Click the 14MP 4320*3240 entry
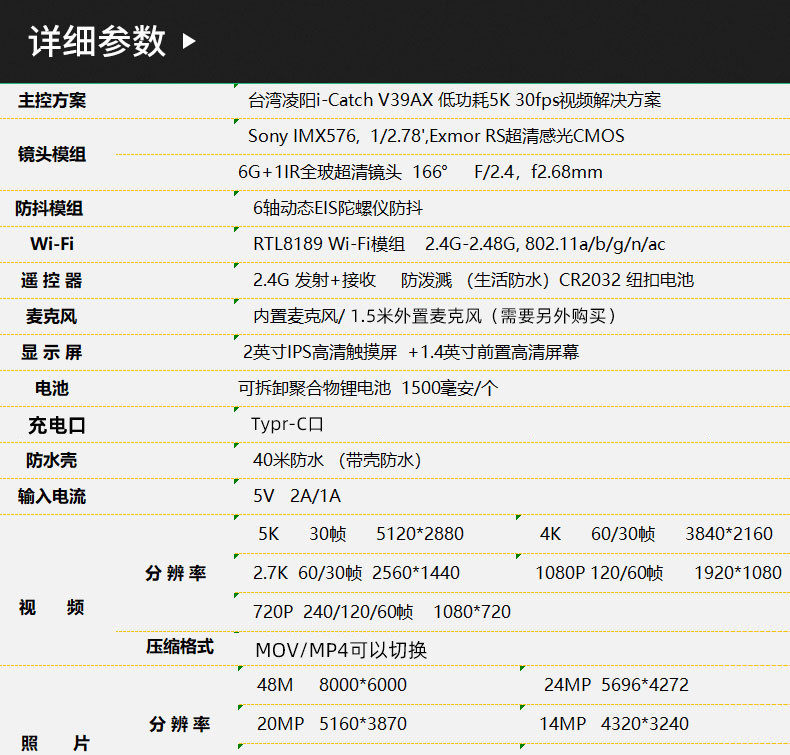 point(614,724)
